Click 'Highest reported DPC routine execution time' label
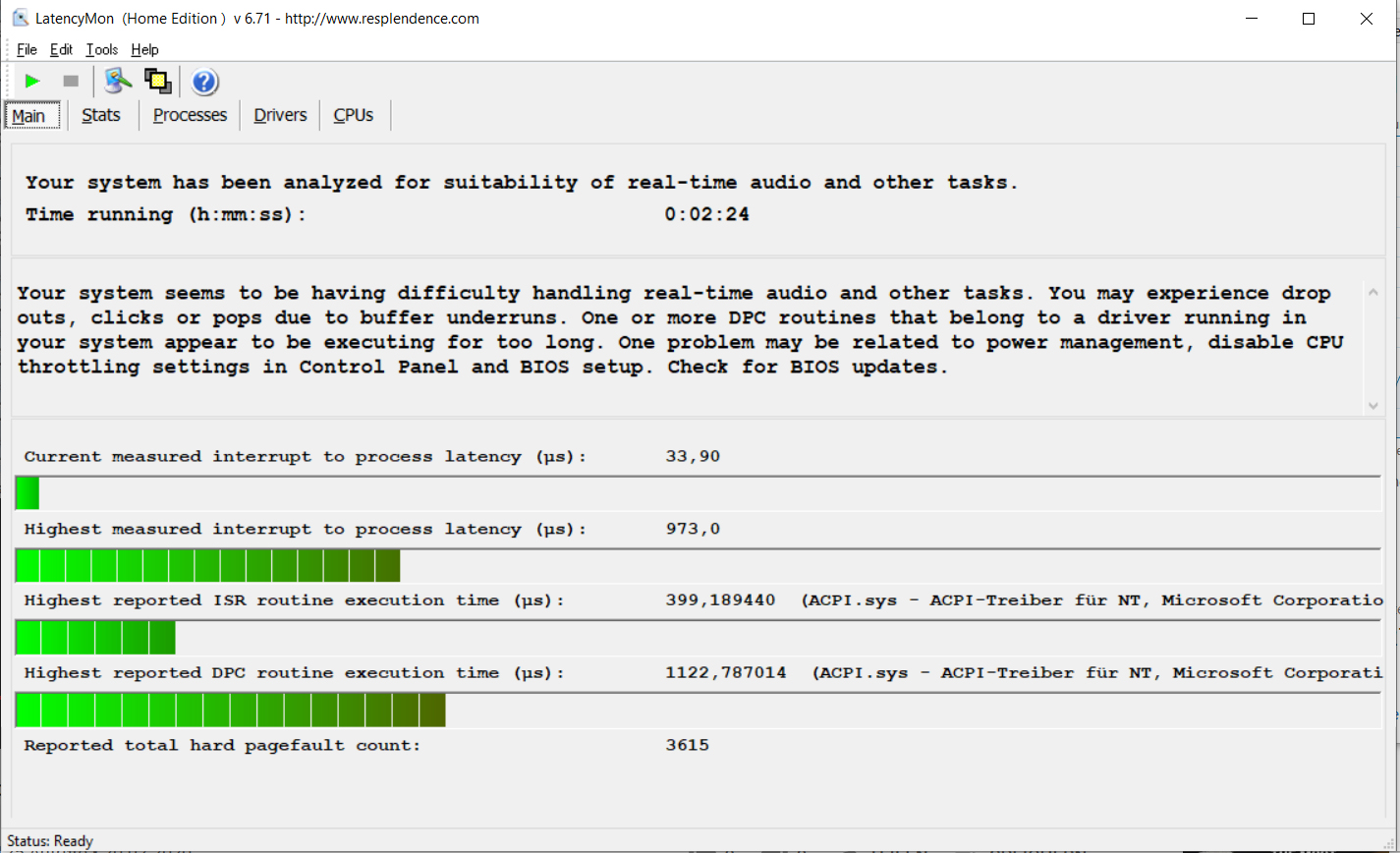The height and width of the screenshot is (853, 1400). [295, 673]
